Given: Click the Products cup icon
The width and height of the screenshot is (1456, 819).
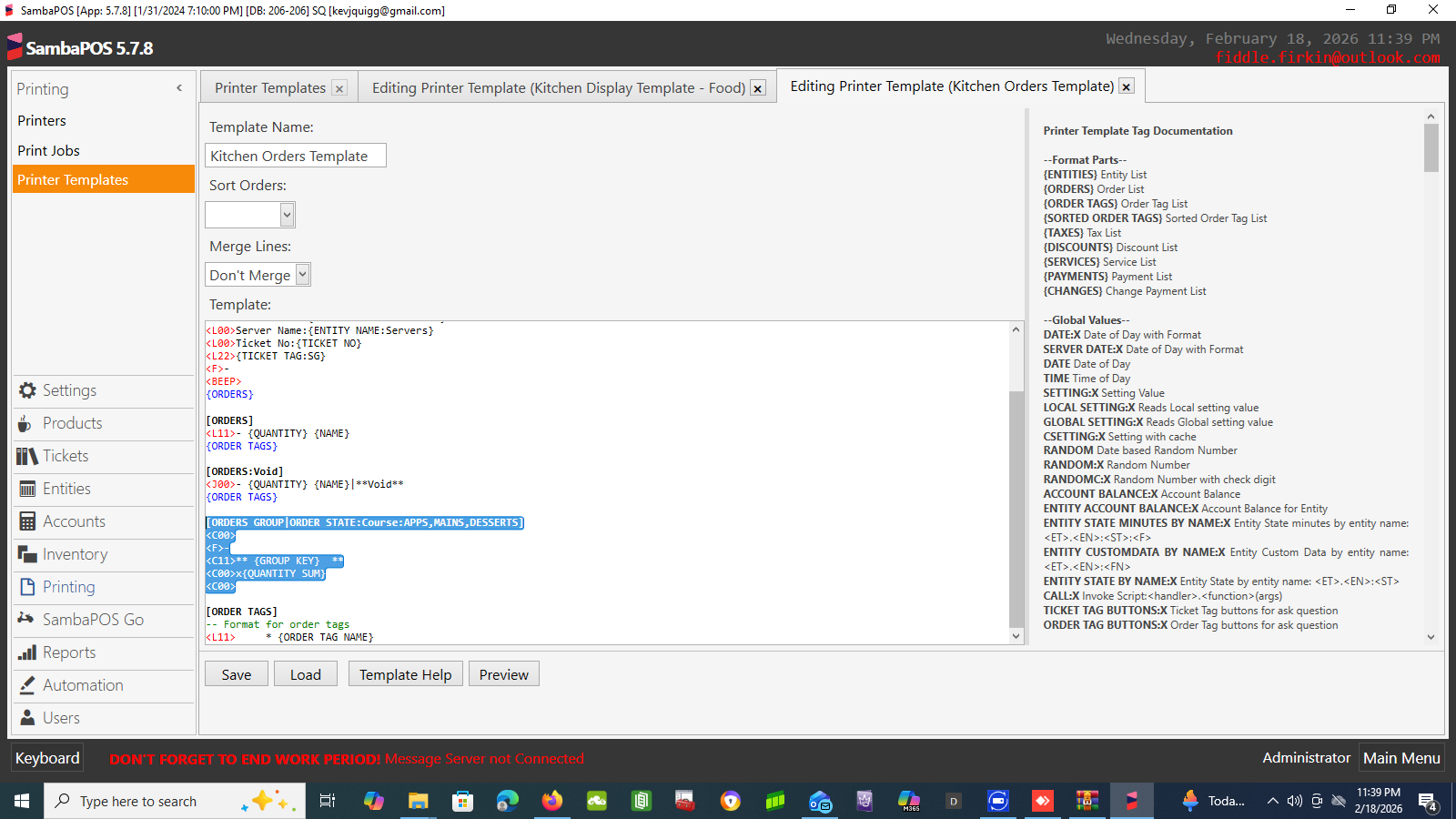Looking at the screenshot, I should click(25, 423).
